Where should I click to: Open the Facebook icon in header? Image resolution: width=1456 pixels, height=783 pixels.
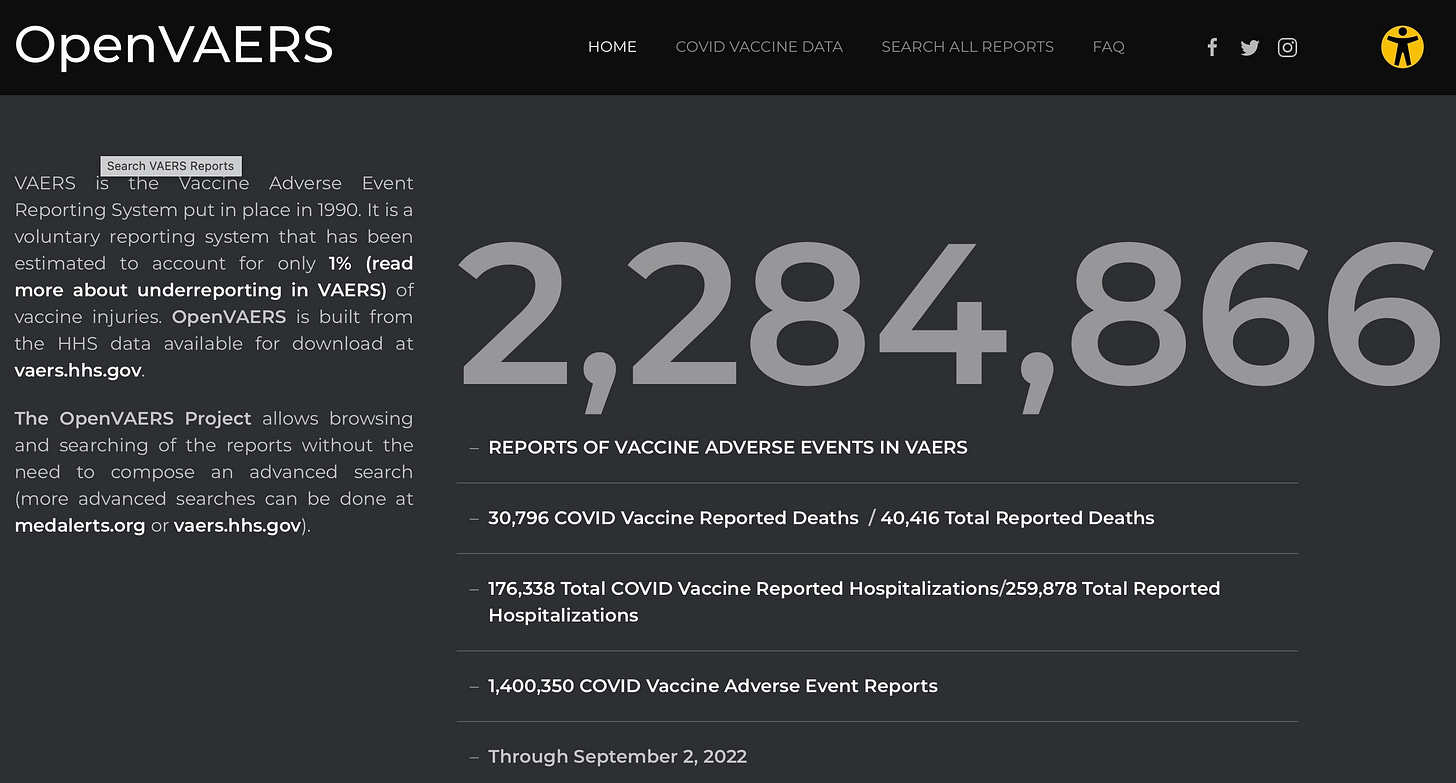pyautogui.click(x=1212, y=47)
